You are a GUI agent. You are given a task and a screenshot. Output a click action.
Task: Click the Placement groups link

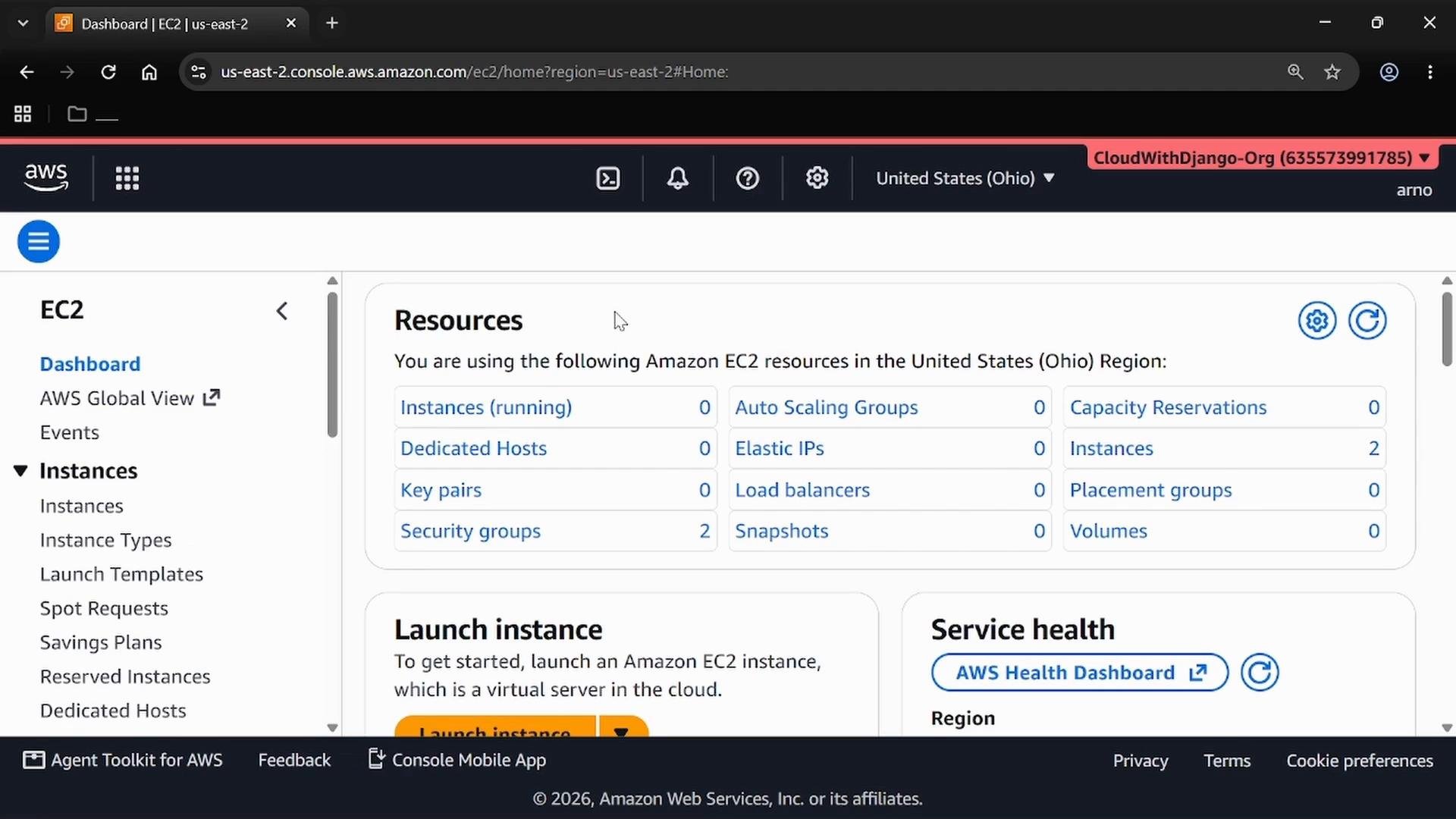pos(1150,490)
